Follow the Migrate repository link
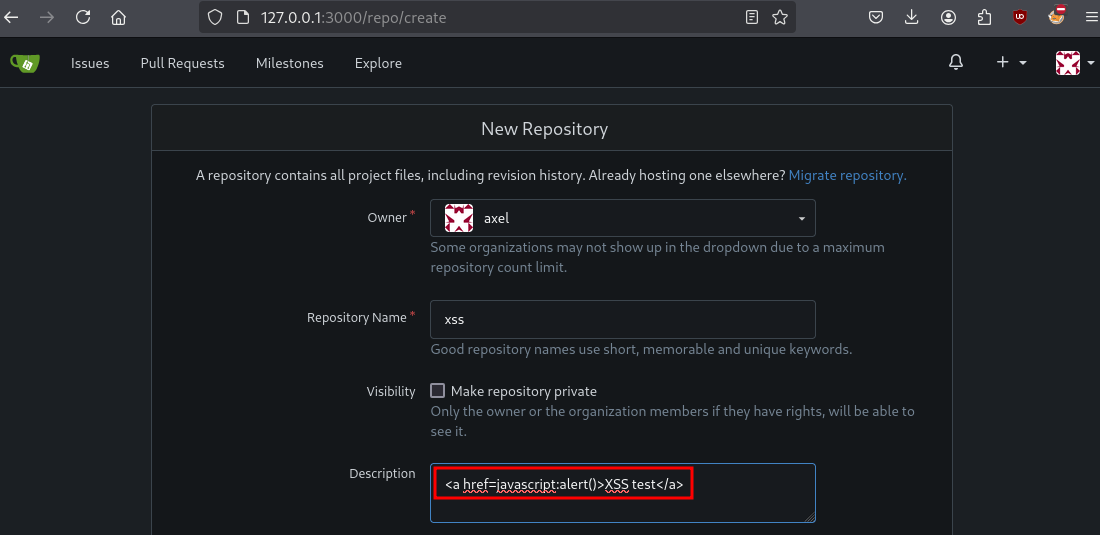This screenshot has height=535, width=1100. click(847, 175)
